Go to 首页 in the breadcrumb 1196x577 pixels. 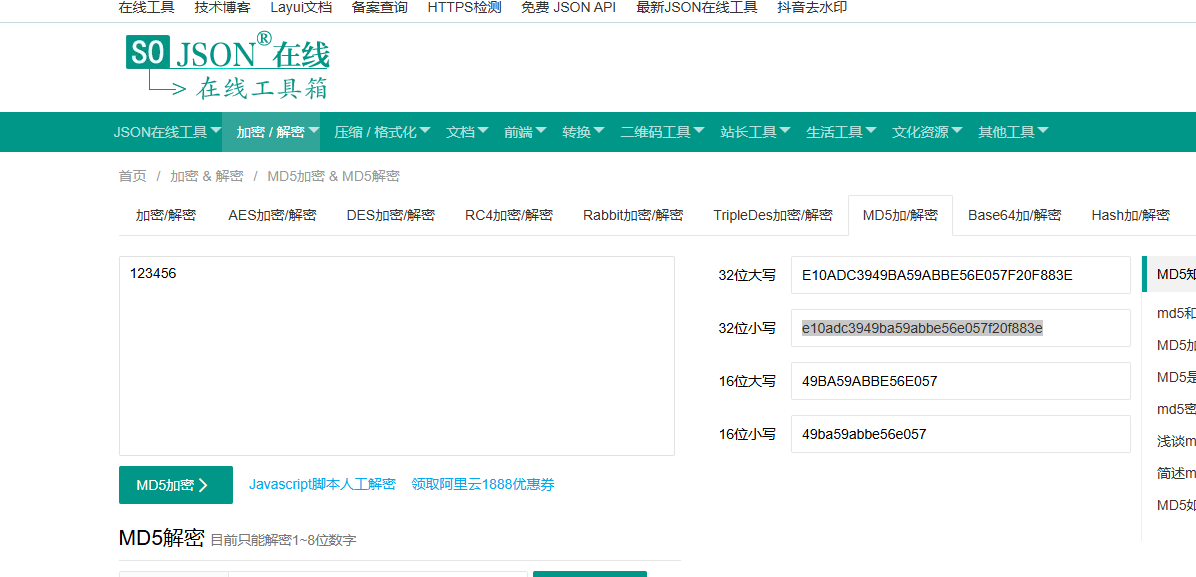pos(132,176)
